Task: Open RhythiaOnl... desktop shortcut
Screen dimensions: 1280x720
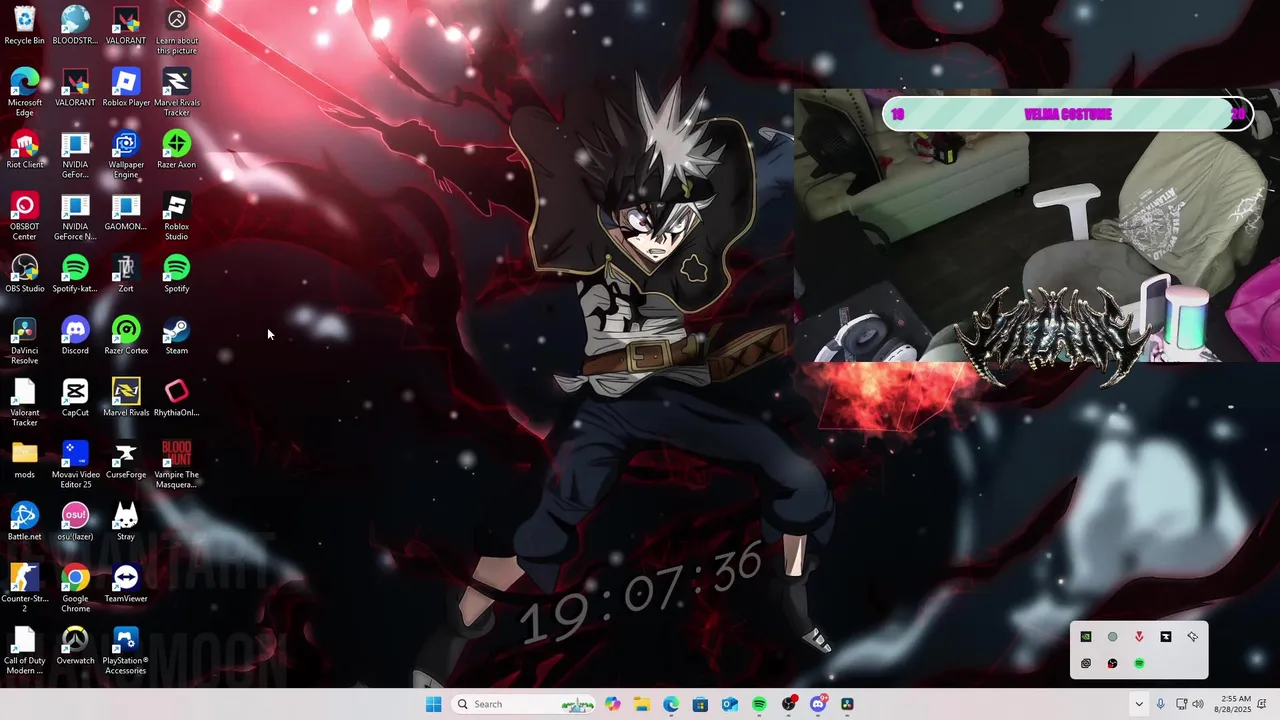Action: [x=176, y=398]
